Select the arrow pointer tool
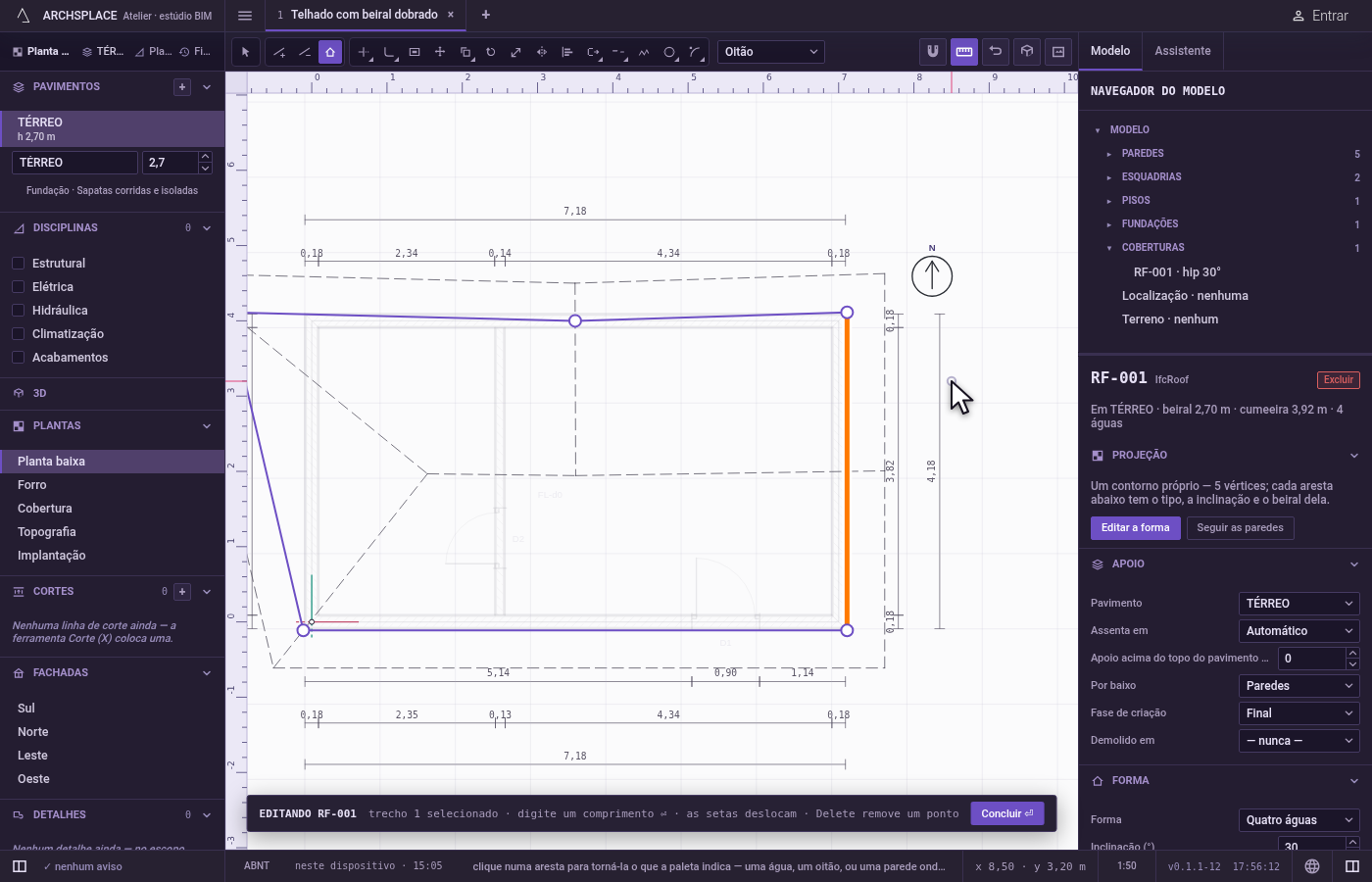Viewport: 1372px width, 882px height. (x=246, y=52)
